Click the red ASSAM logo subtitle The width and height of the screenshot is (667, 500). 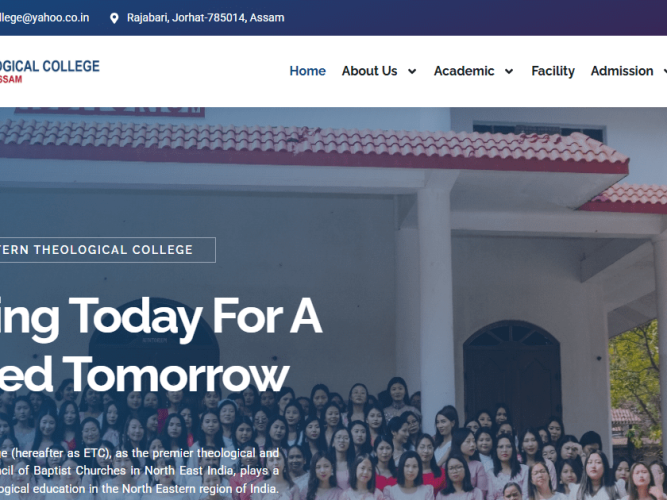(x=11, y=79)
